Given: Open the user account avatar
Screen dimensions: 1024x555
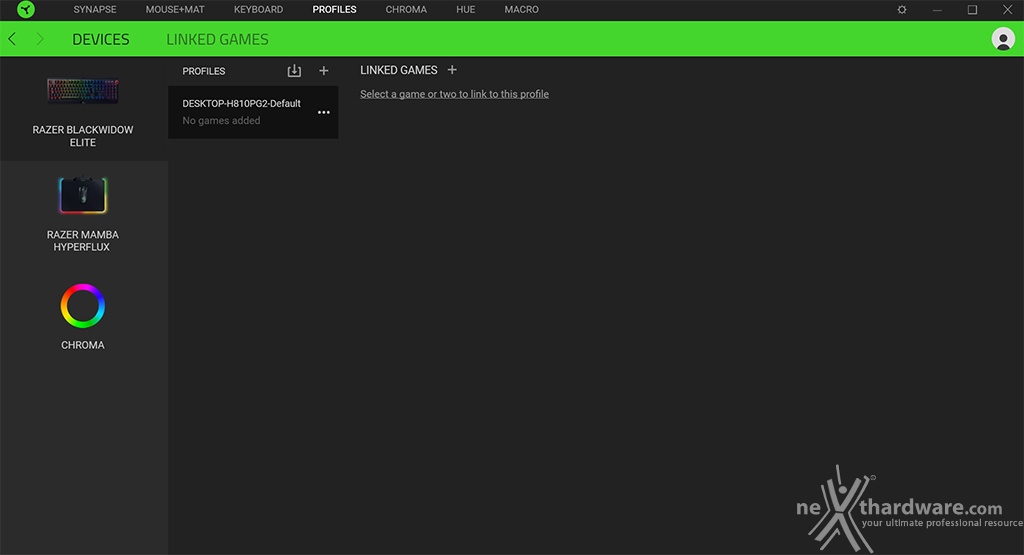Looking at the screenshot, I should click(x=1003, y=39).
